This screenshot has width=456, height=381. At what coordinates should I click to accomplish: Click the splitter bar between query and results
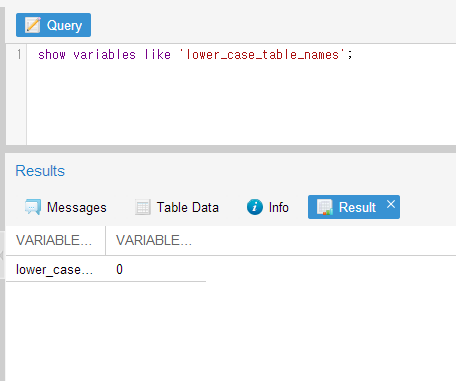coord(231,149)
